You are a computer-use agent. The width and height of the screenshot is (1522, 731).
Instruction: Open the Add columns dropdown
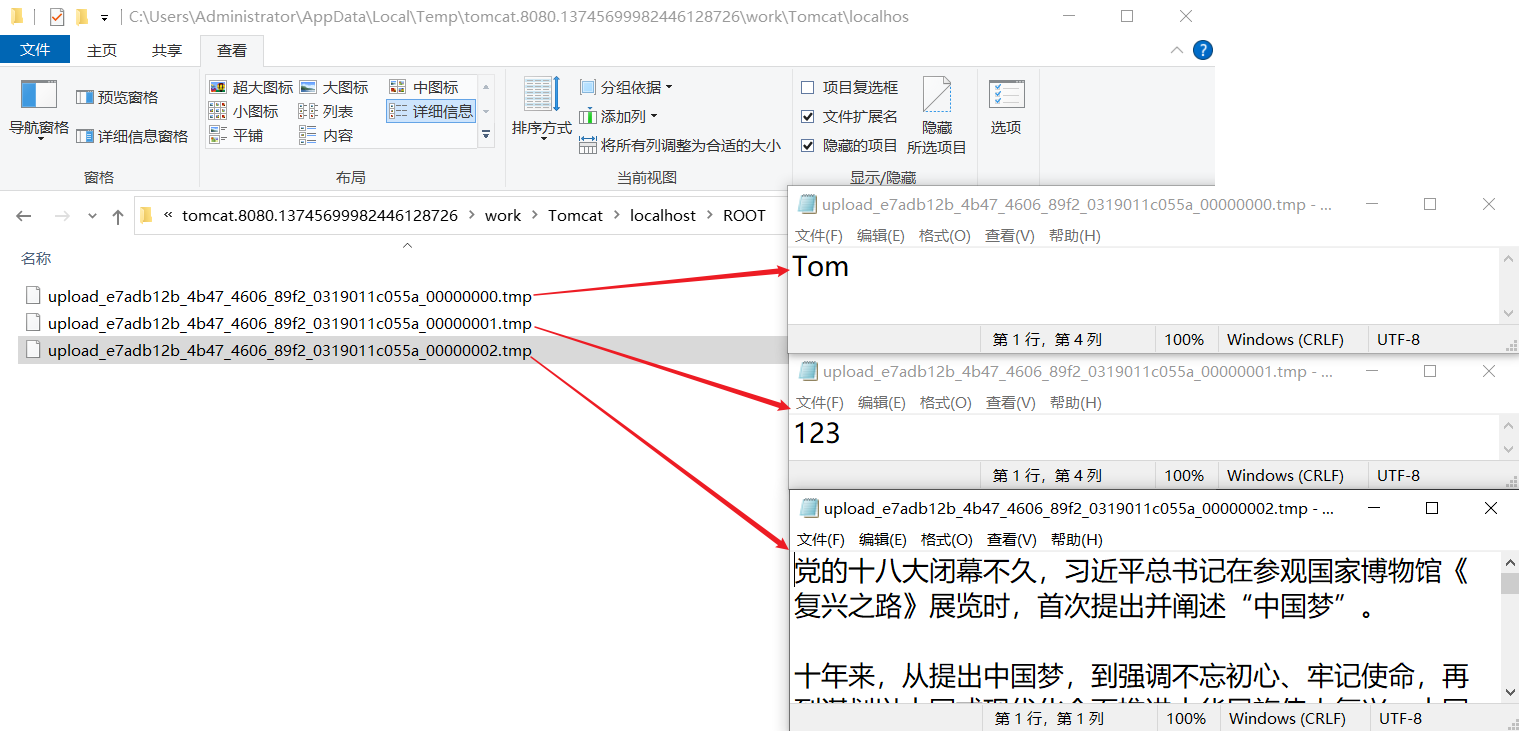[x=619, y=116]
